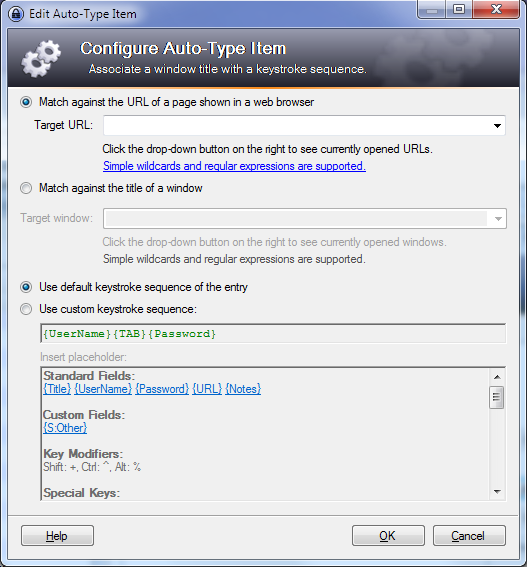Choose Use default keystroke sequence of the entry

[x=26, y=287]
